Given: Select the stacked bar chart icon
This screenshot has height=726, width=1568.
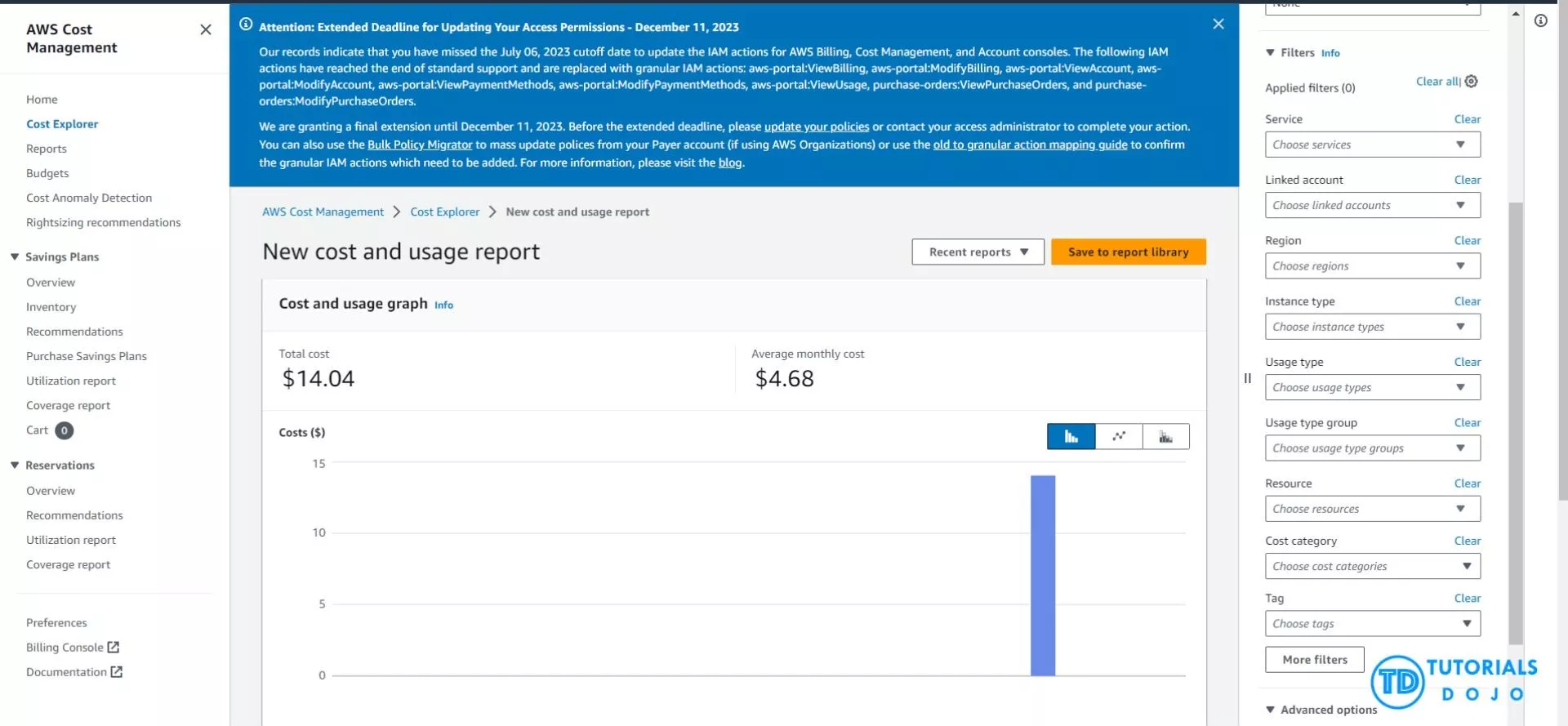Looking at the screenshot, I should tap(1166, 437).
